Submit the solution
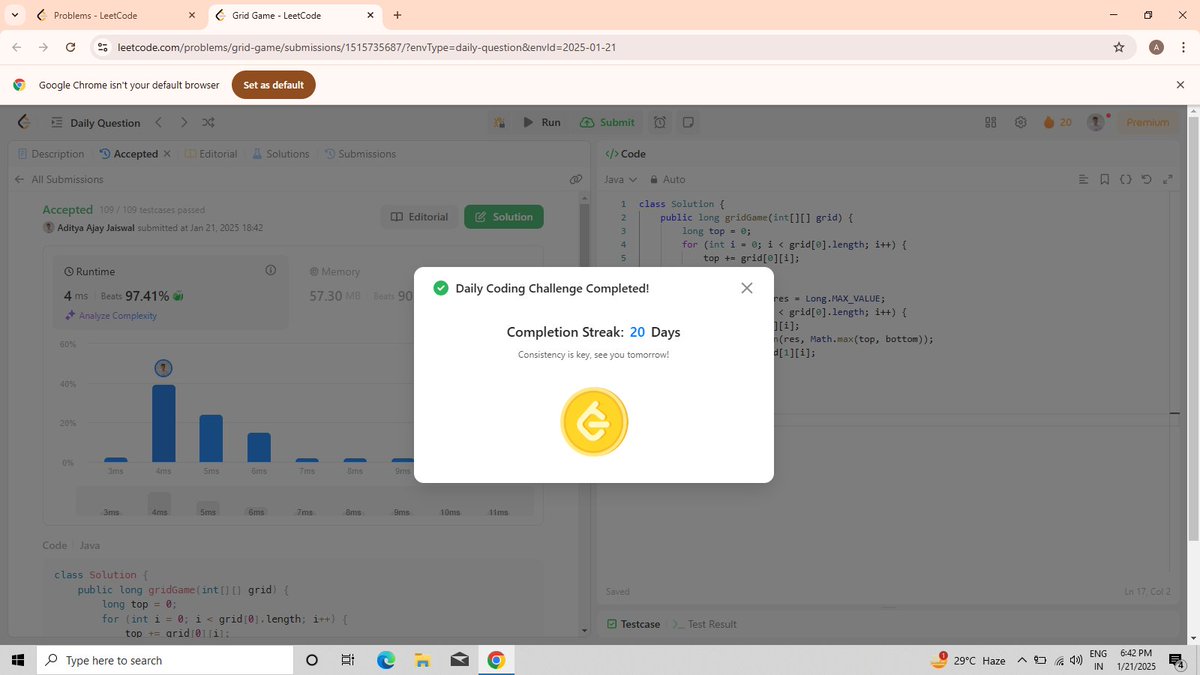 (x=607, y=122)
